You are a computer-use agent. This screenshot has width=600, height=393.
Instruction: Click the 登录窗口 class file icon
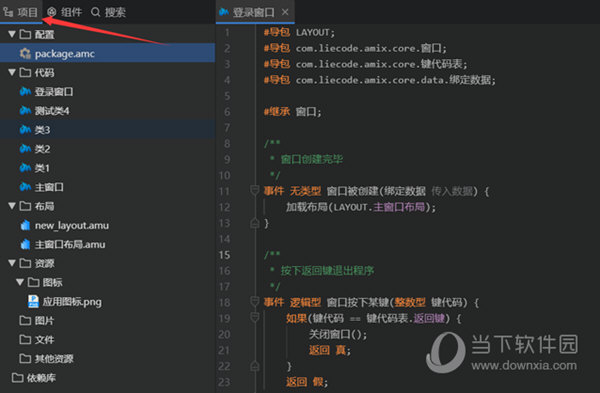[x=25, y=91]
